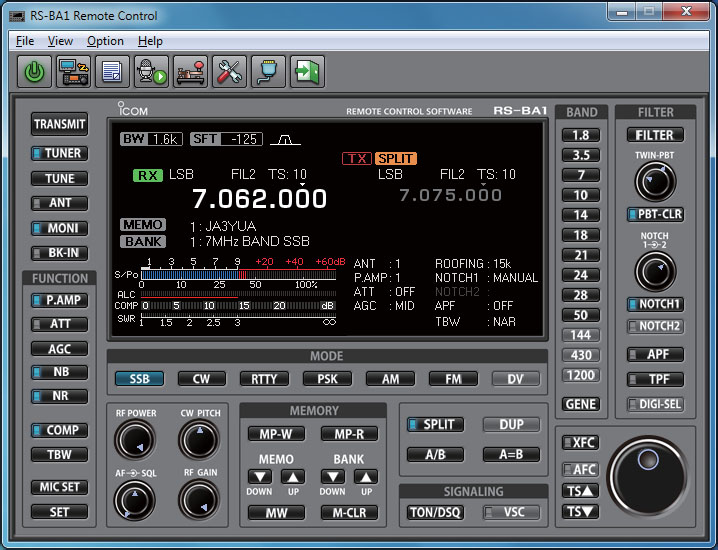718x550 pixels.
Task: Select the CW mode button
Action: click(201, 379)
